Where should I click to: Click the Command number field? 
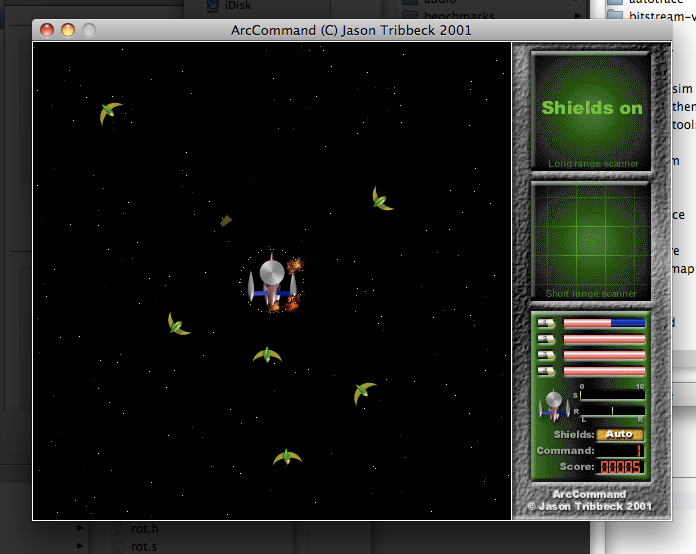click(x=620, y=451)
